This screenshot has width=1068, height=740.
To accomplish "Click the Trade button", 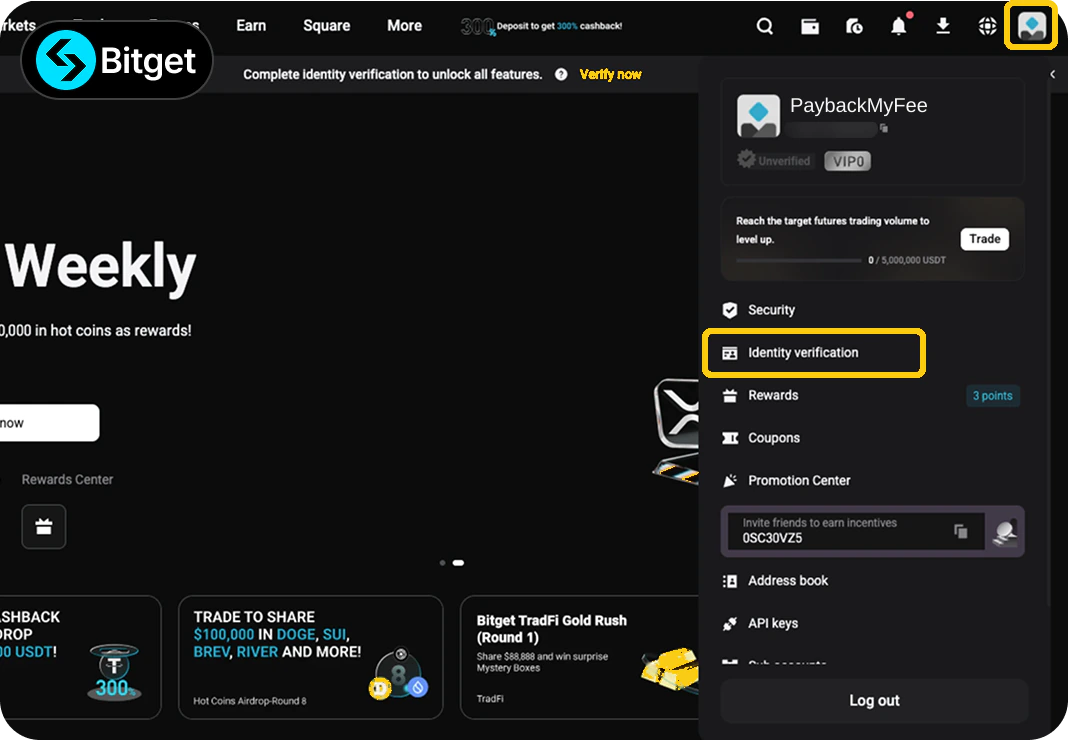I will click(985, 239).
